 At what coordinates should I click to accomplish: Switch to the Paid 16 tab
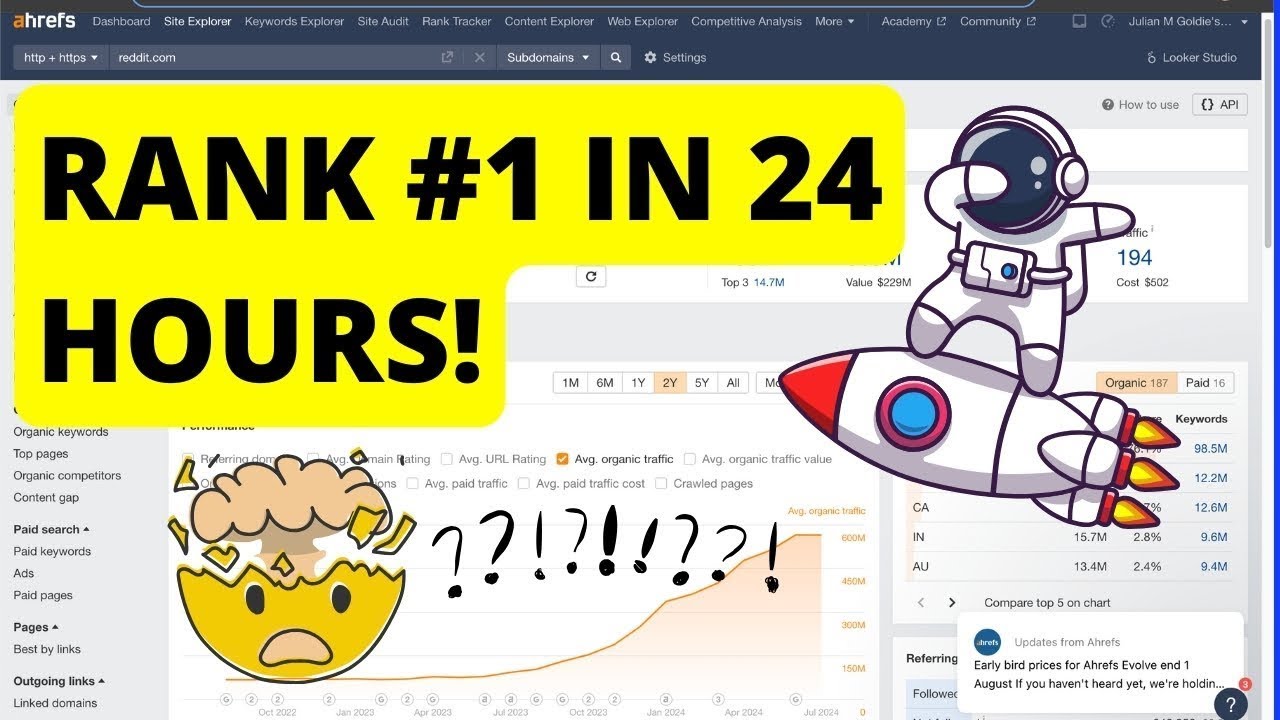1205,382
